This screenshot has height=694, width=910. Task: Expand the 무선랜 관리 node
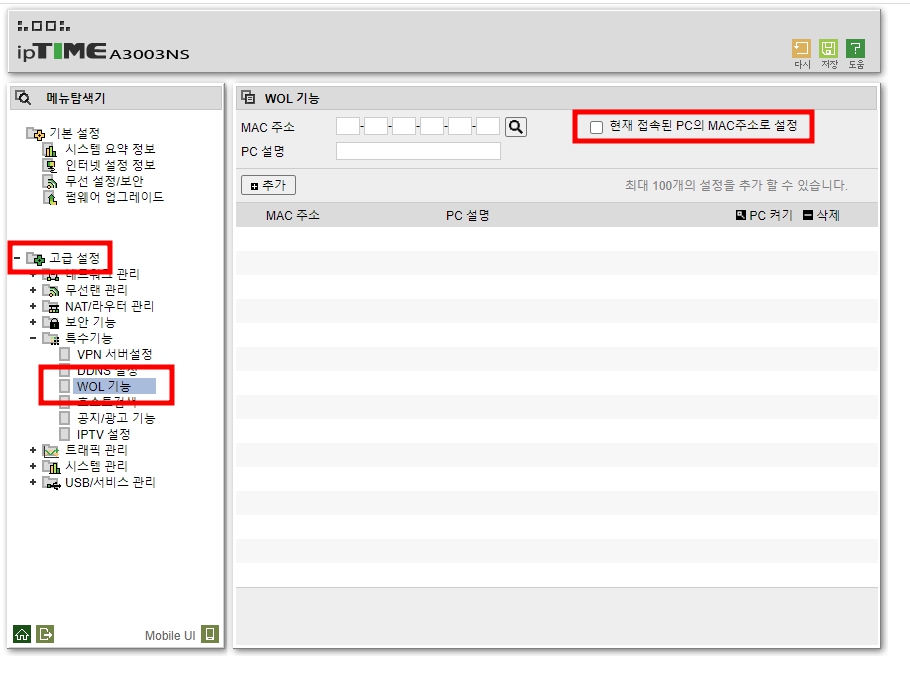pos(33,290)
